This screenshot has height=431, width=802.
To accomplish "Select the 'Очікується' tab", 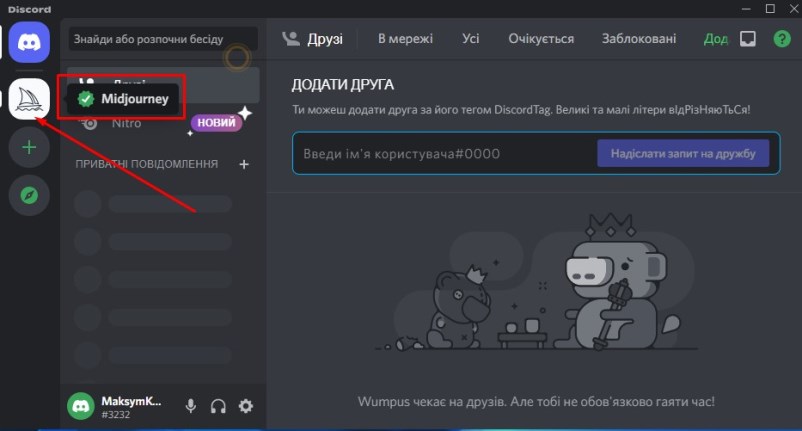I will point(541,39).
